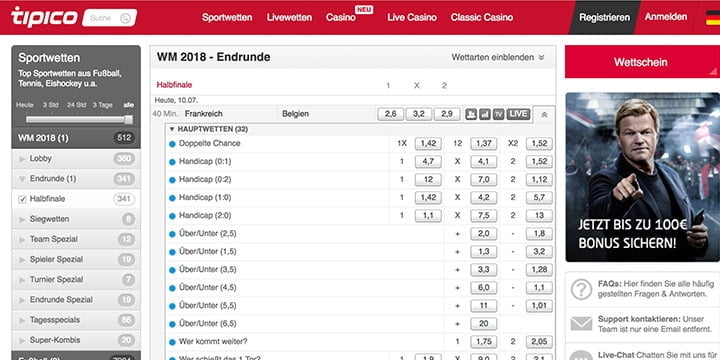Screen dimensions: 720x360
Task: Open the German flag language selector
Action: click(713, 17)
